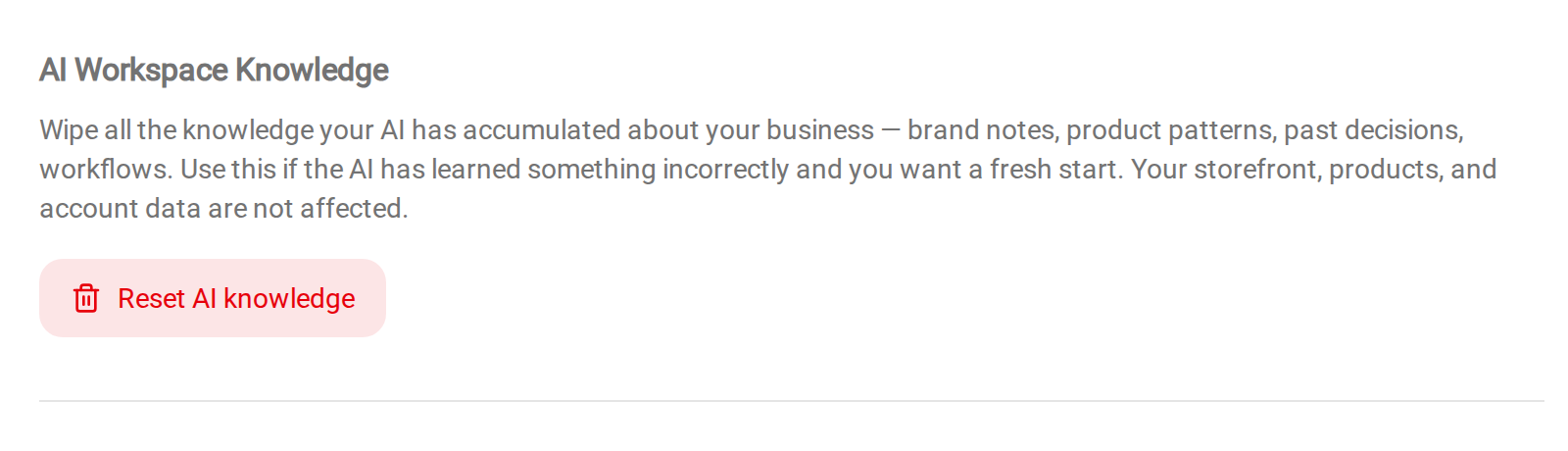Click the 'Reset AI knowledge' red label text
Viewport: 1568px width, 451px height.
(x=236, y=298)
